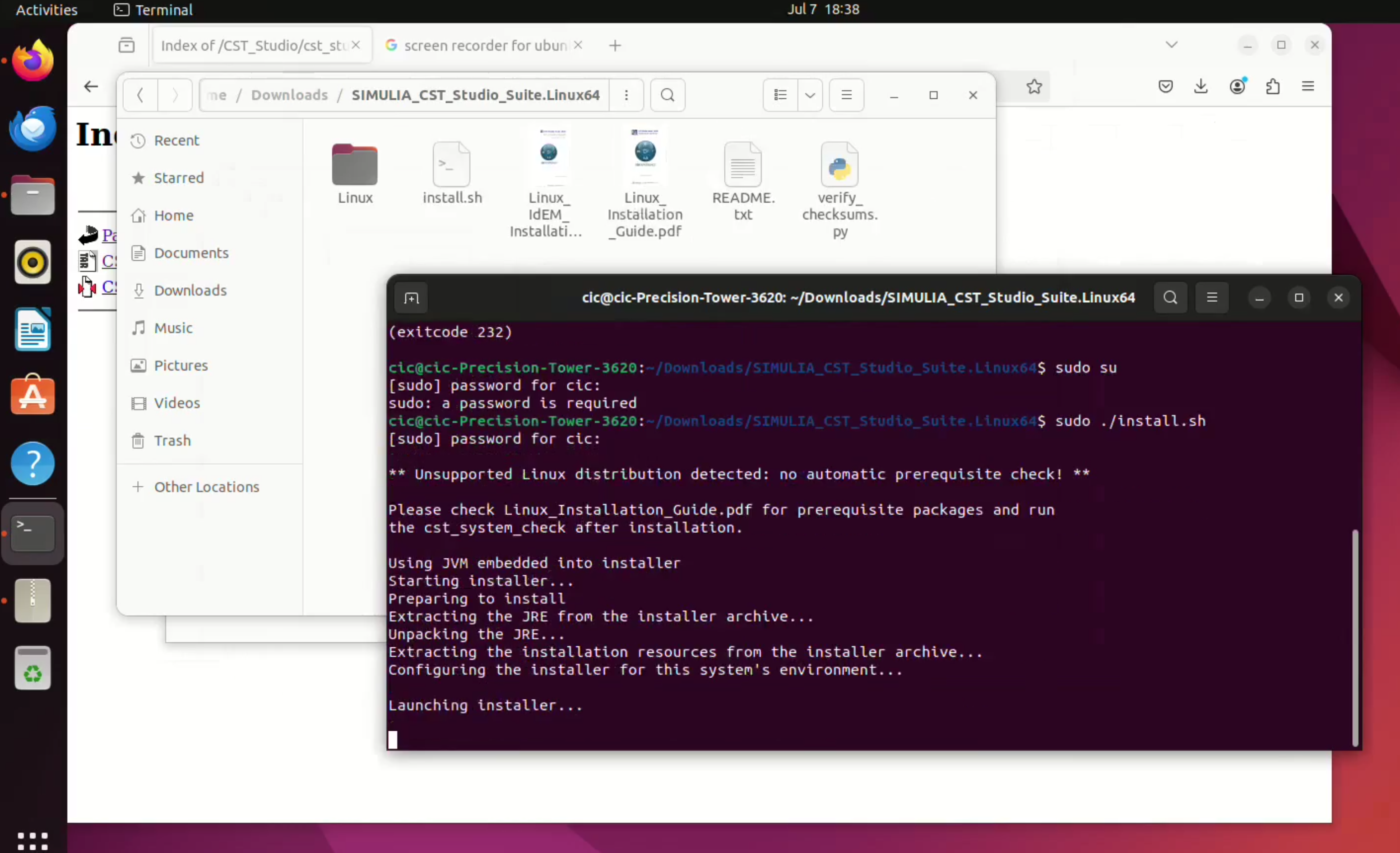Open Rhythmbox music player in dock

(x=32, y=263)
